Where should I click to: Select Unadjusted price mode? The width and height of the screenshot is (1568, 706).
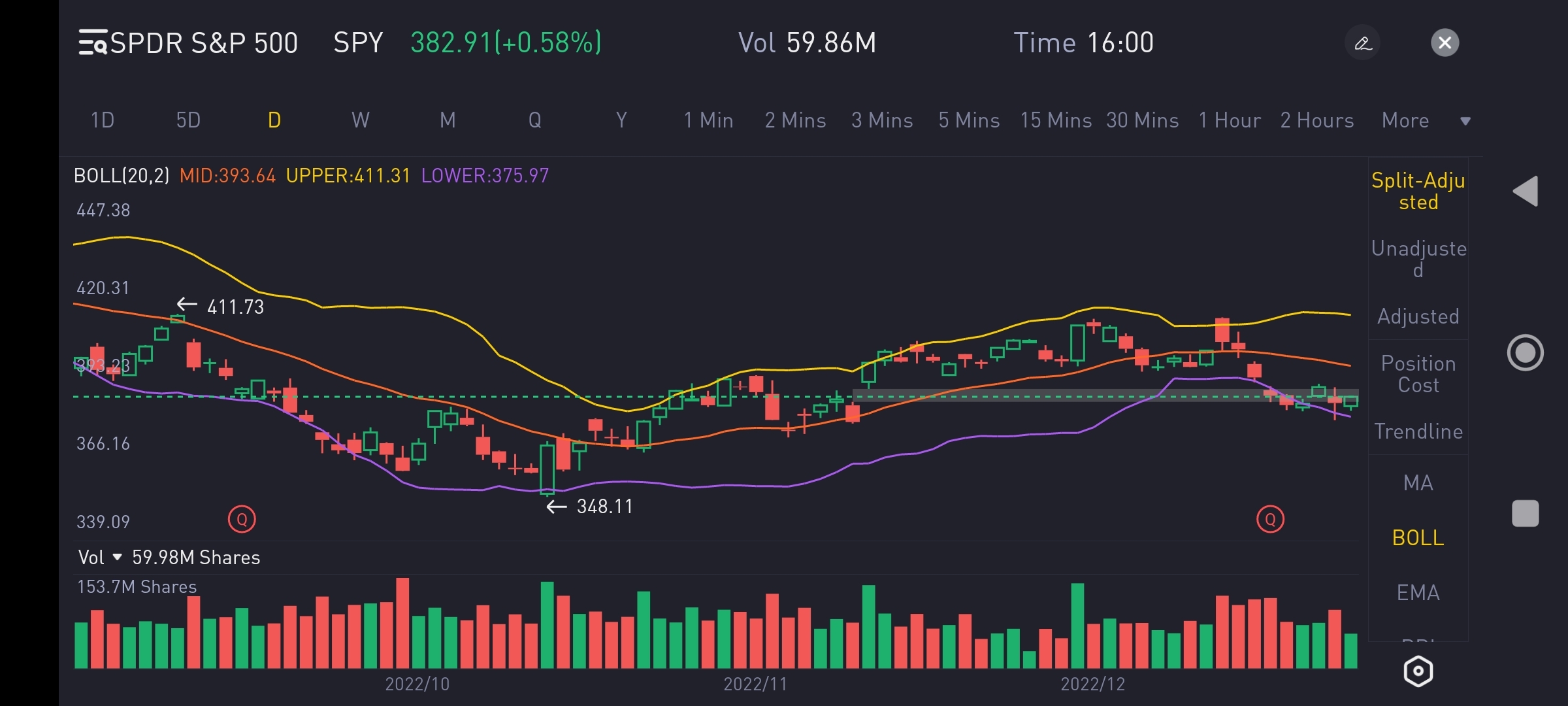[1418, 259]
